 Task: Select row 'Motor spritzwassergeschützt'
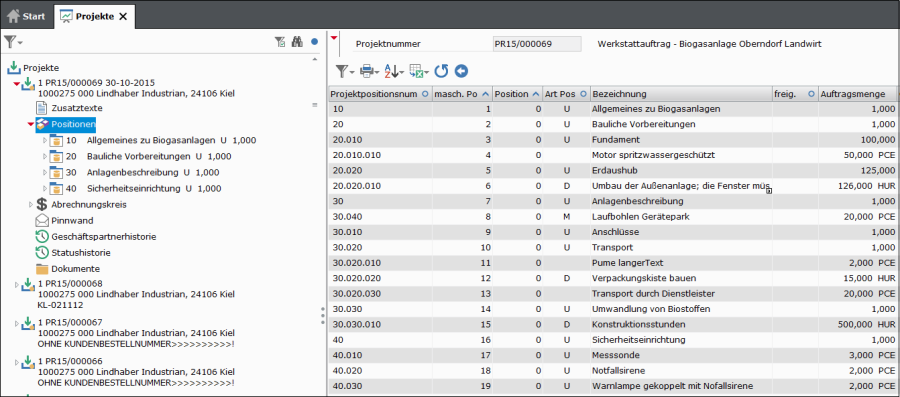[613, 155]
